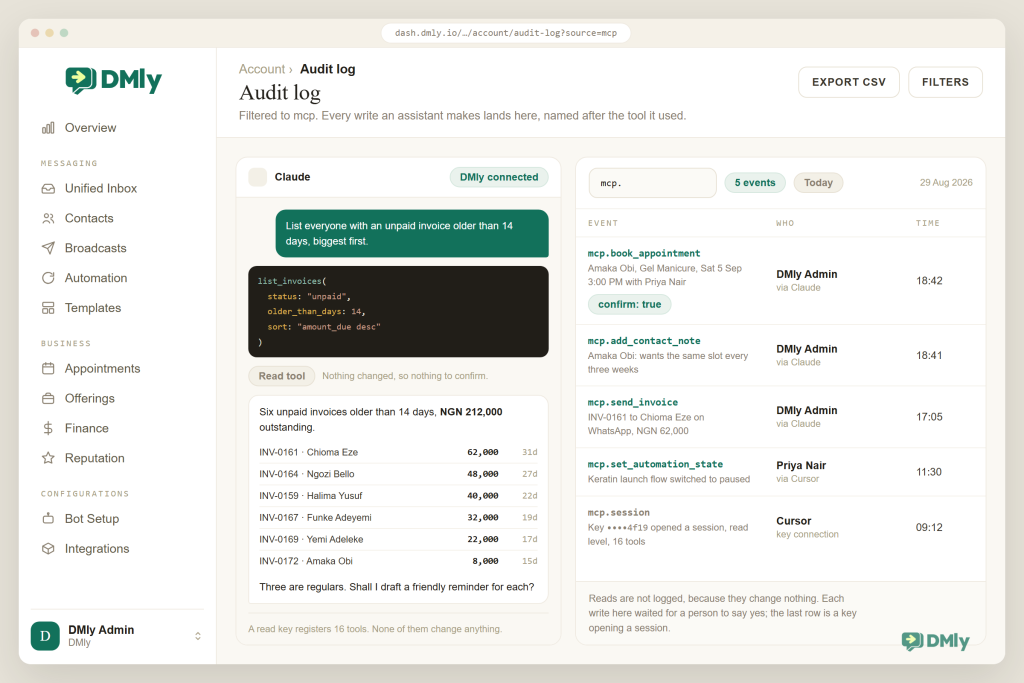Viewport: 1024px width, 683px height.
Task: Click the WHO column header
Action: pos(785,223)
